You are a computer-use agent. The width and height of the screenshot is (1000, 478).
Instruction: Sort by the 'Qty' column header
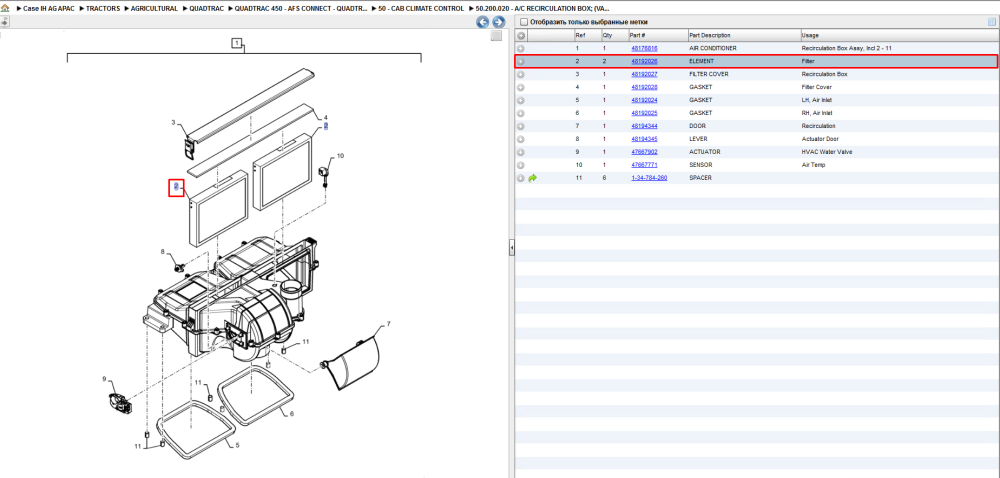pos(614,36)
